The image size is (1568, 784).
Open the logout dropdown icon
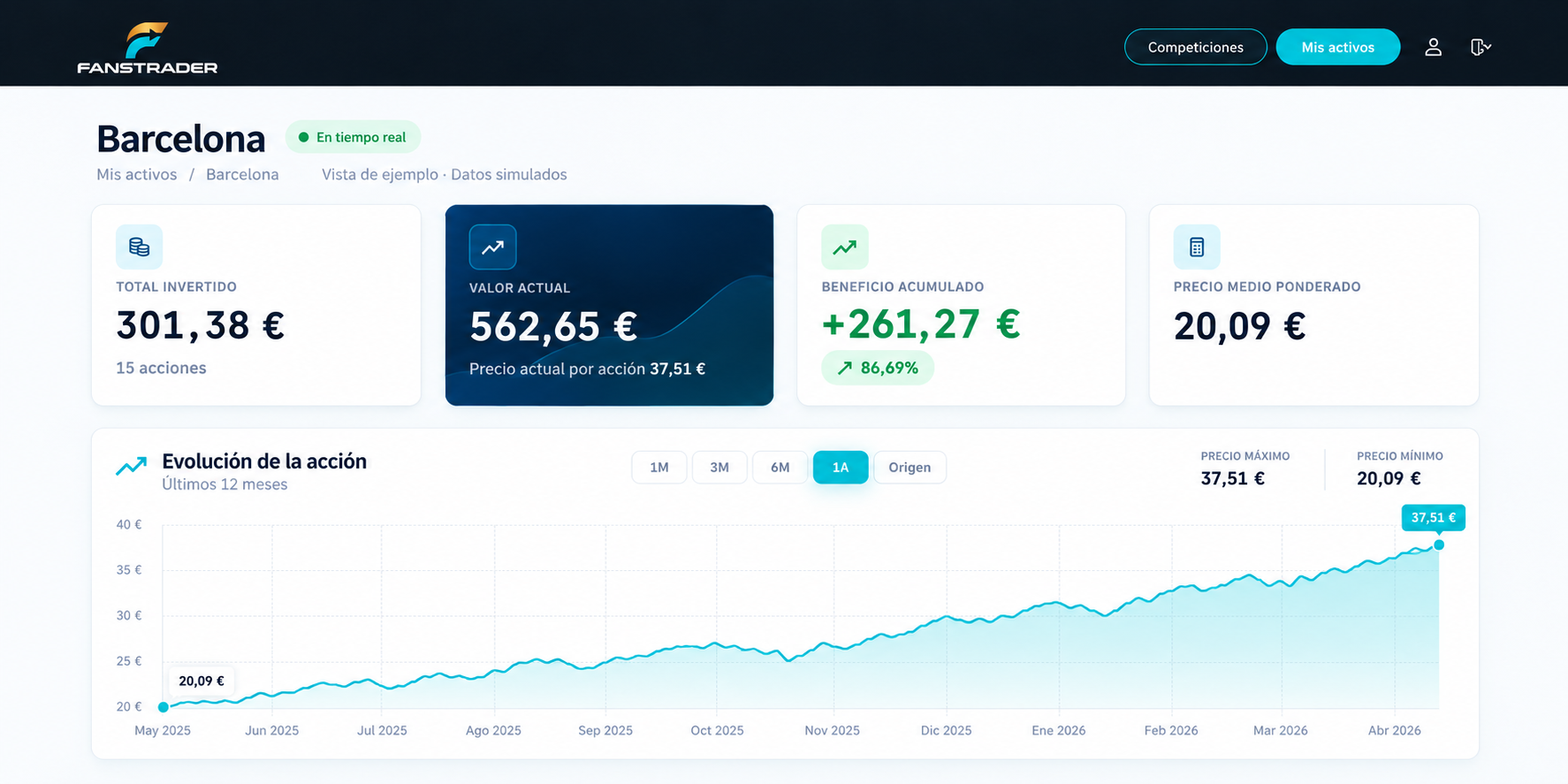1480,47
